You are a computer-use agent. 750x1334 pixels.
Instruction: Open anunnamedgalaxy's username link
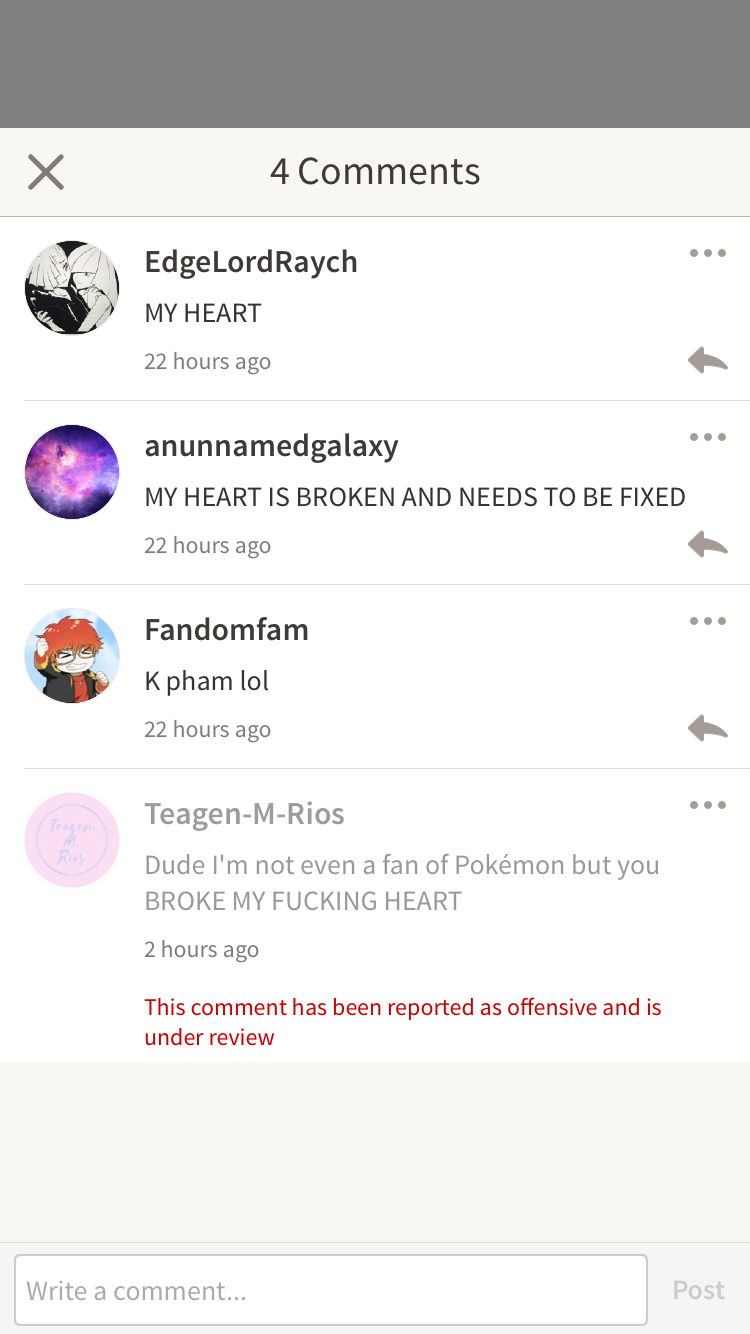[271, 446]
